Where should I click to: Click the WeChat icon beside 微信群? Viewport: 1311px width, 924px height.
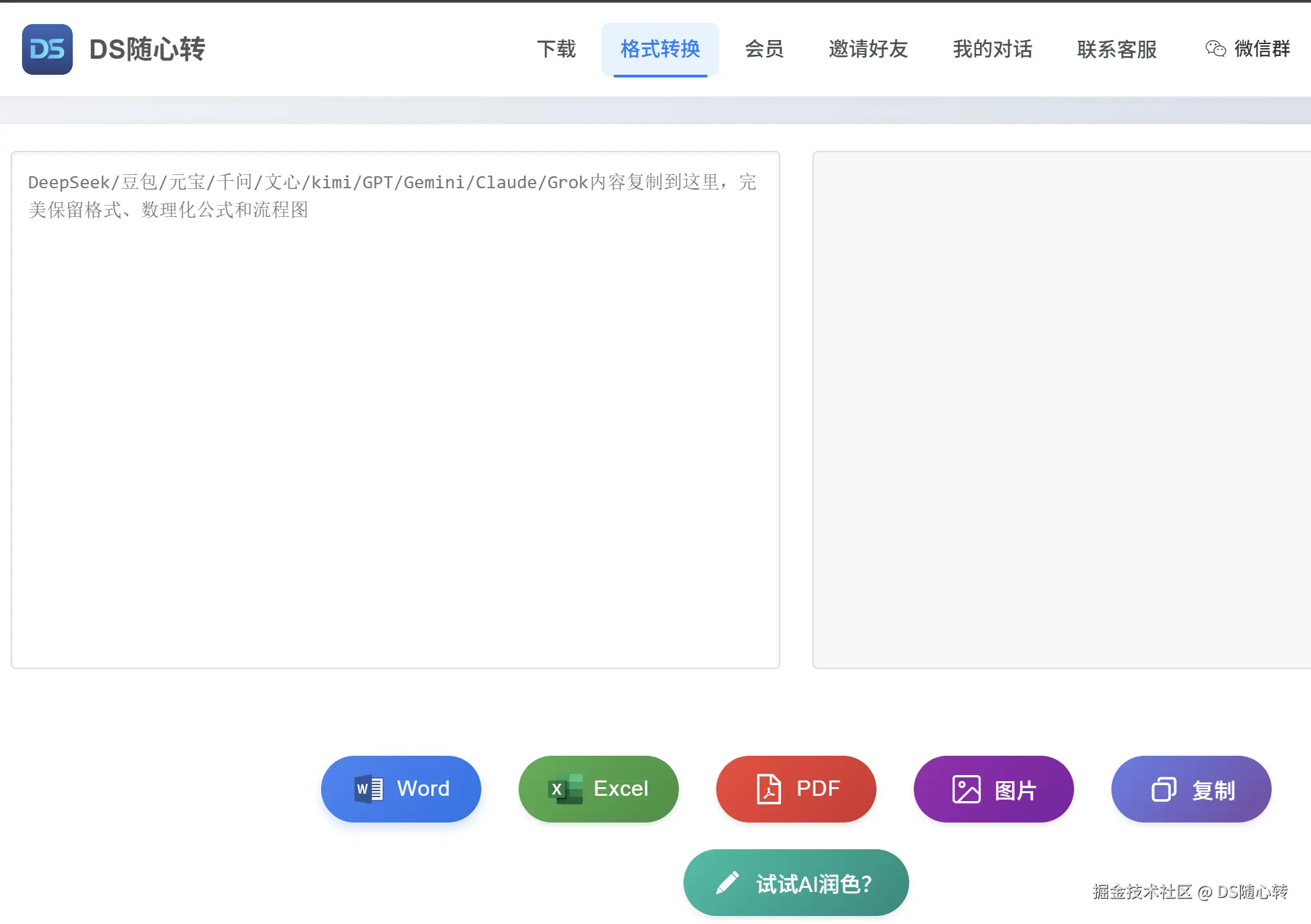point(1215,49)
